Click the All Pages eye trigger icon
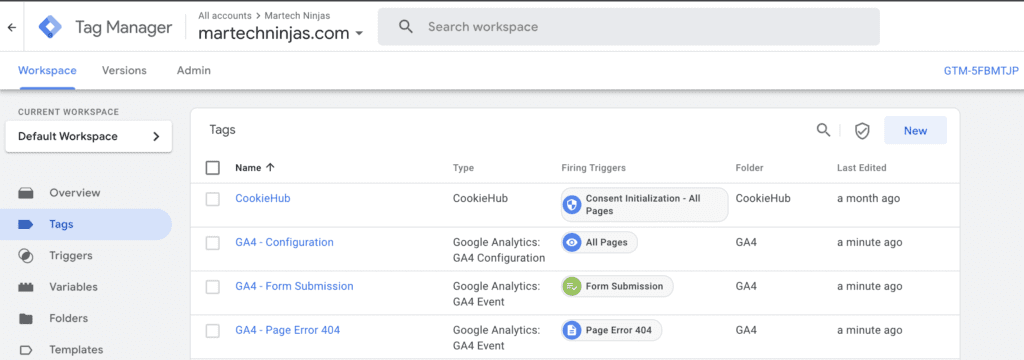Image resolution: width=1024 pixels, height=360 pixels. [x=572, y=242]
